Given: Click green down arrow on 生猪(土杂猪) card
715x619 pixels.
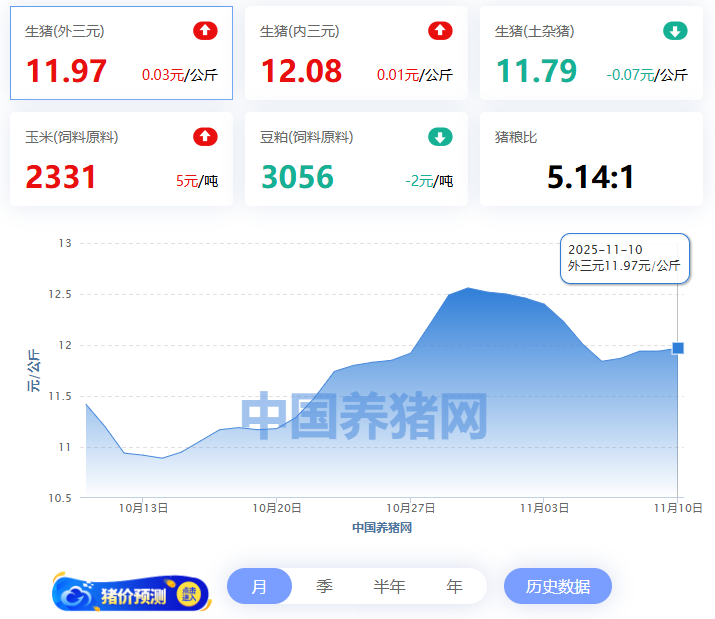Looking at the screenshot, I should (x=675, y=31).
